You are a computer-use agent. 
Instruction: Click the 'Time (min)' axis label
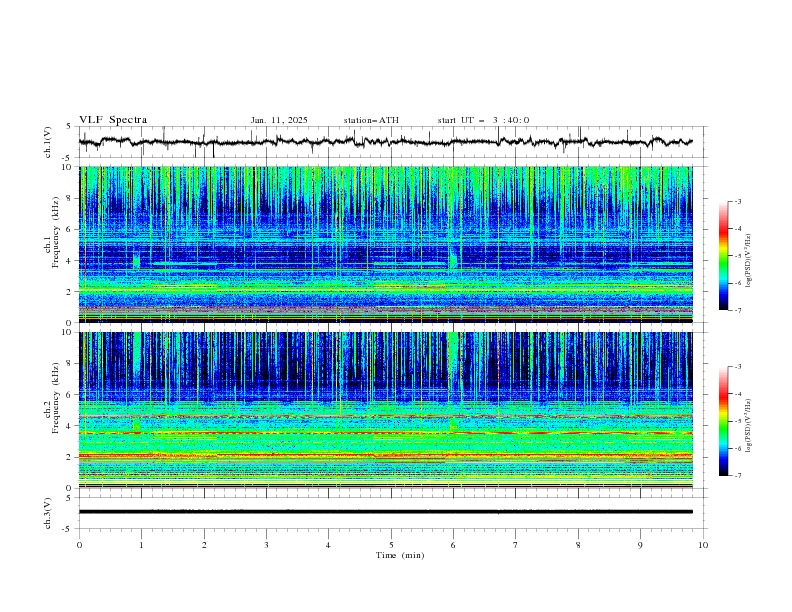coord(400,555)
